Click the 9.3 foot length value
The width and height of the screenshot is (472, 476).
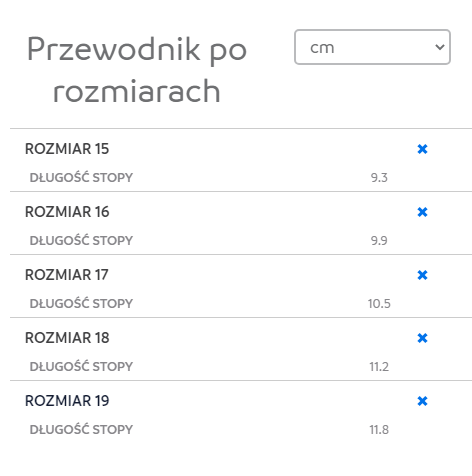[x=379, y=178]
